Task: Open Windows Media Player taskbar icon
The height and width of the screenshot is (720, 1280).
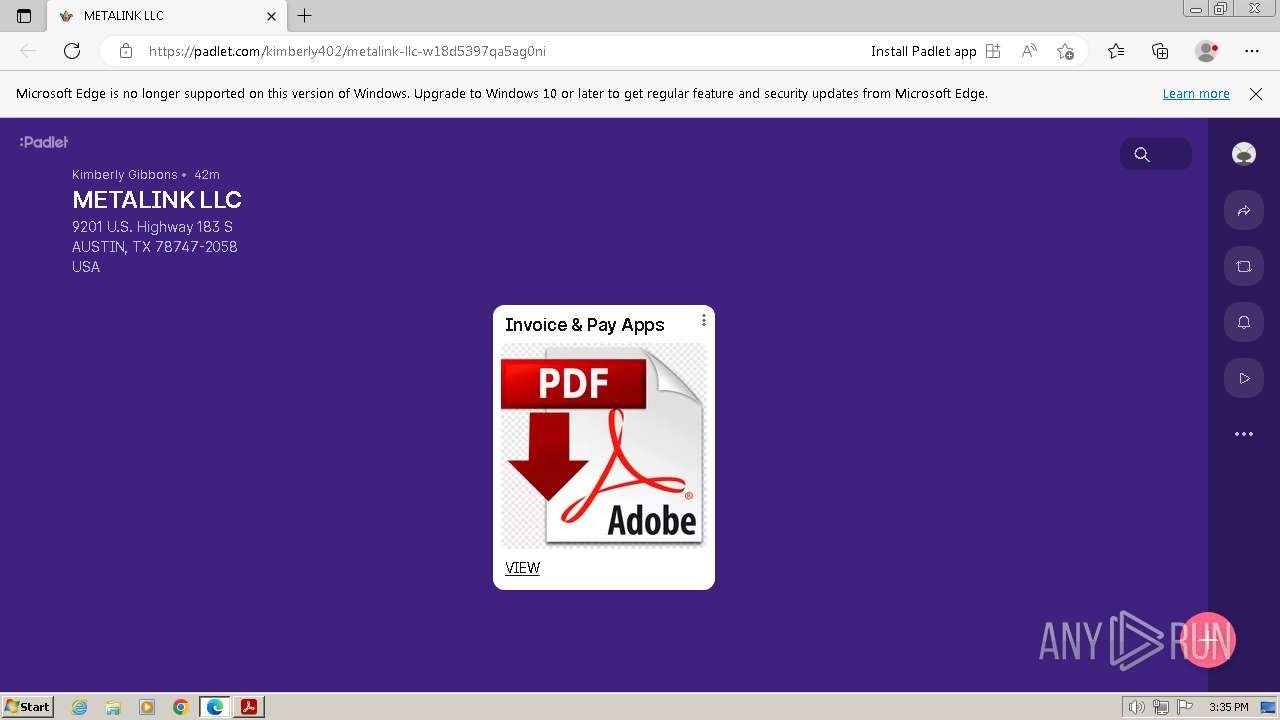Action: [x=147, y=707]
